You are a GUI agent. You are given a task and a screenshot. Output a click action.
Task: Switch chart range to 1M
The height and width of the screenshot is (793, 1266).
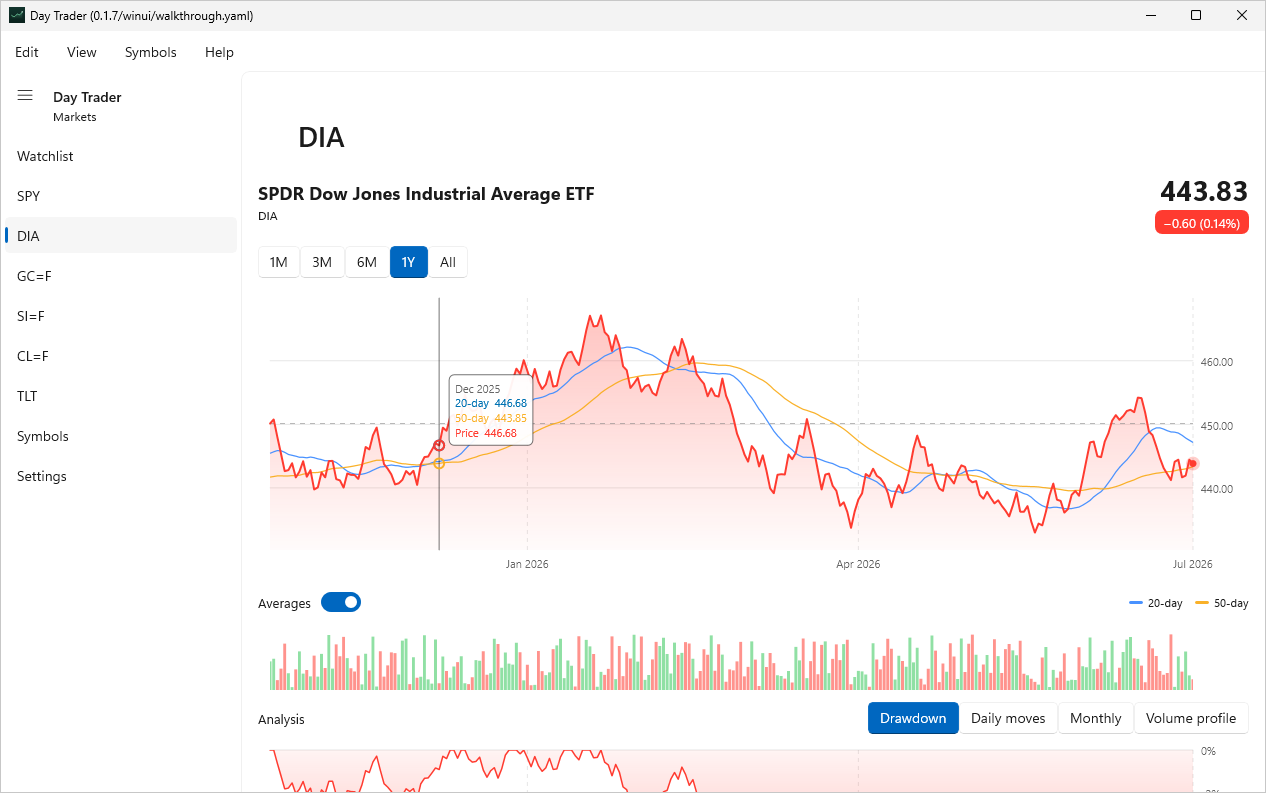[279, 262]
